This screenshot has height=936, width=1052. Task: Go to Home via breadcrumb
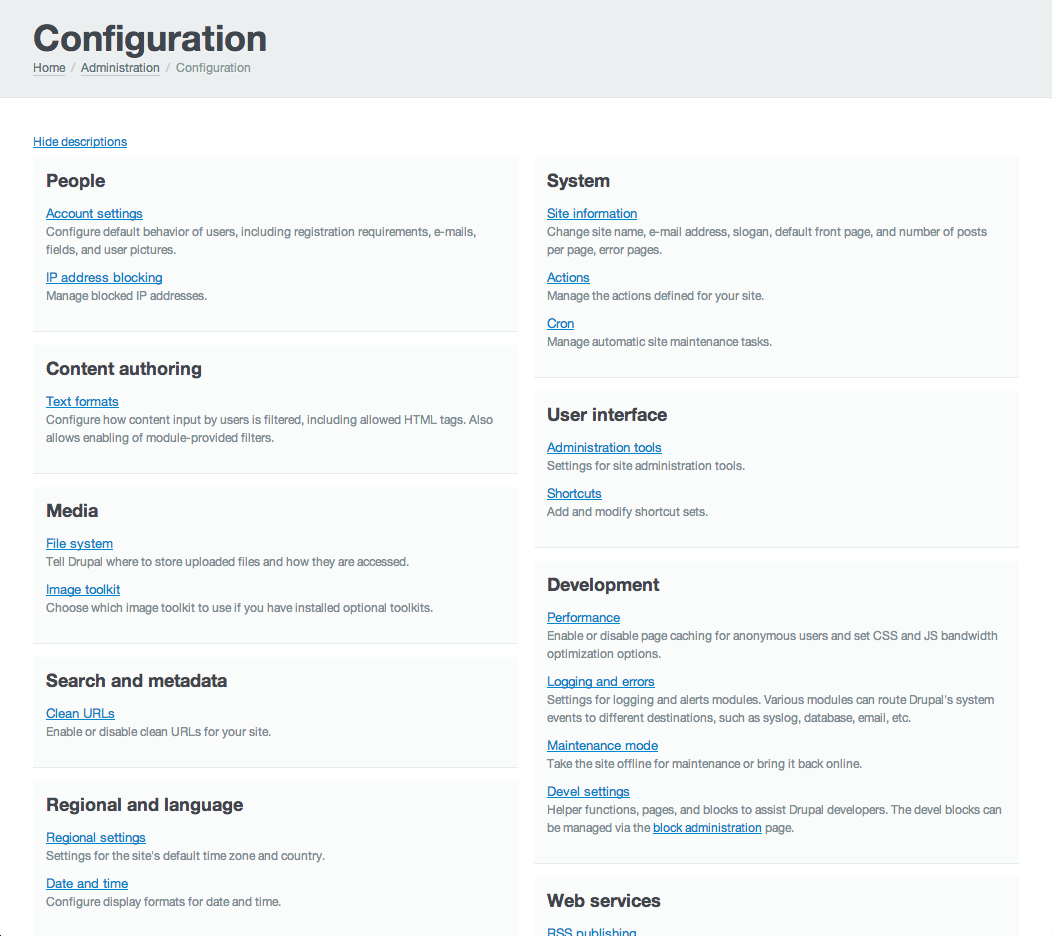click(x=49, y=68)
